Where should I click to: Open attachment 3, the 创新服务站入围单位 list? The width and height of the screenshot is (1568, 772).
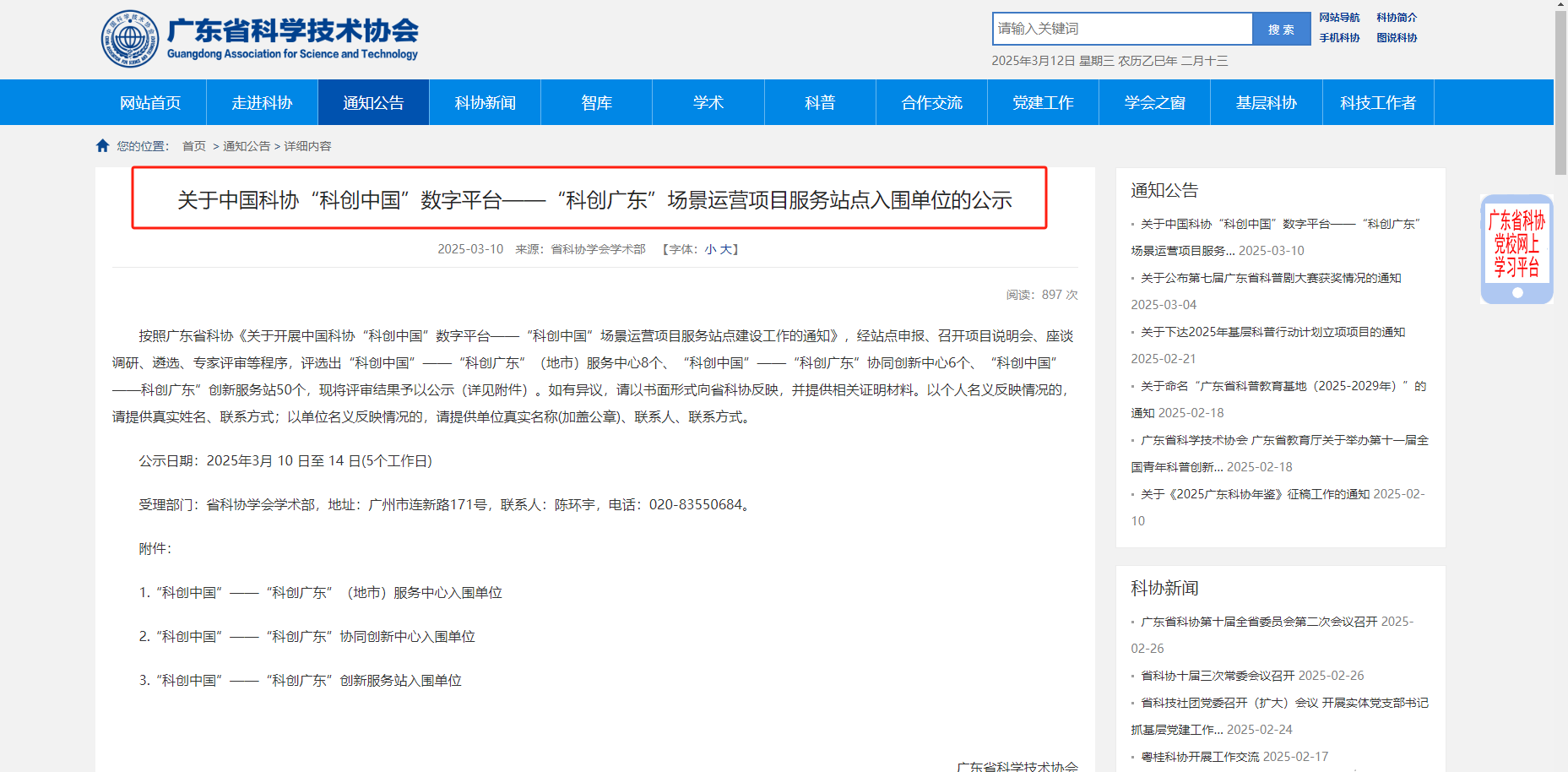tap(301, 681)
